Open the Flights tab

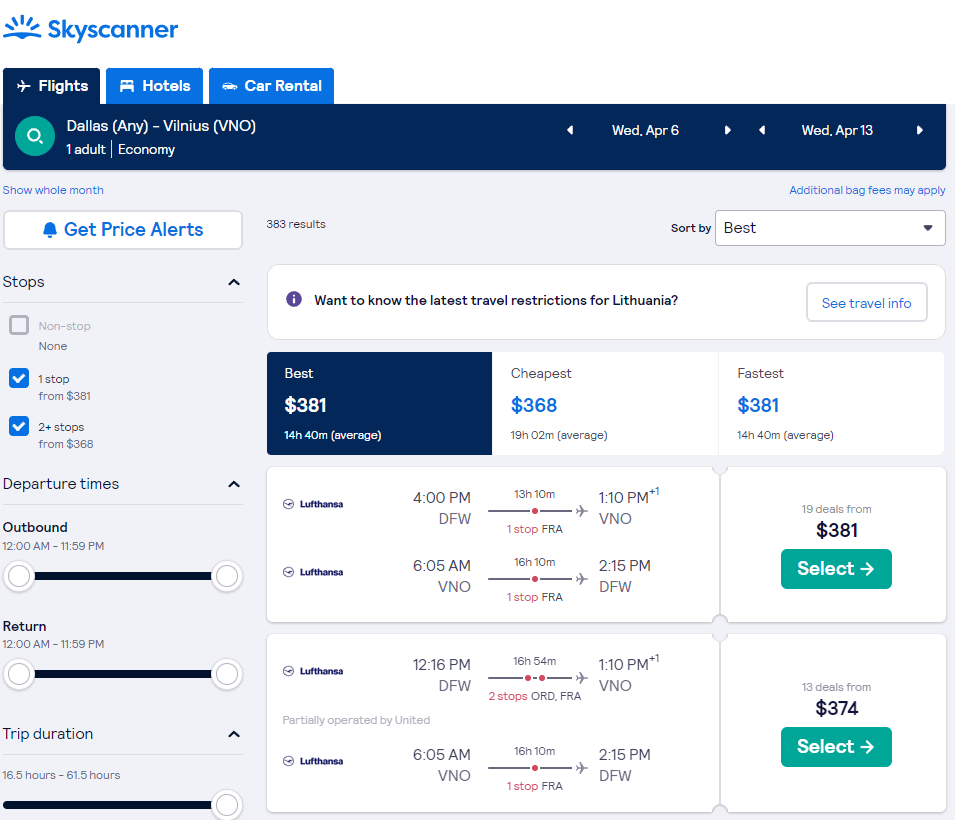(x=52, y=86)
